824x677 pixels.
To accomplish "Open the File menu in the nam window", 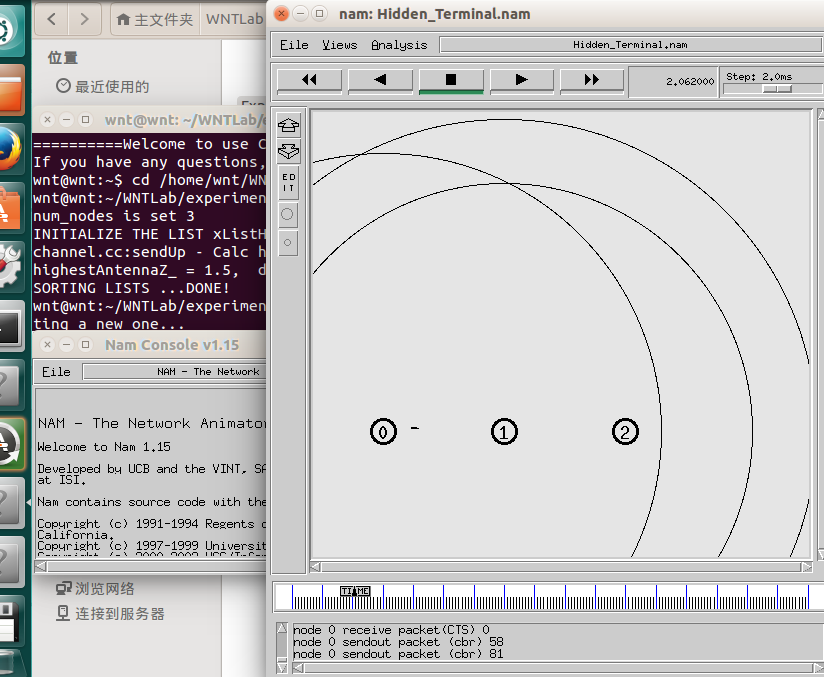I will click(294, 45).
